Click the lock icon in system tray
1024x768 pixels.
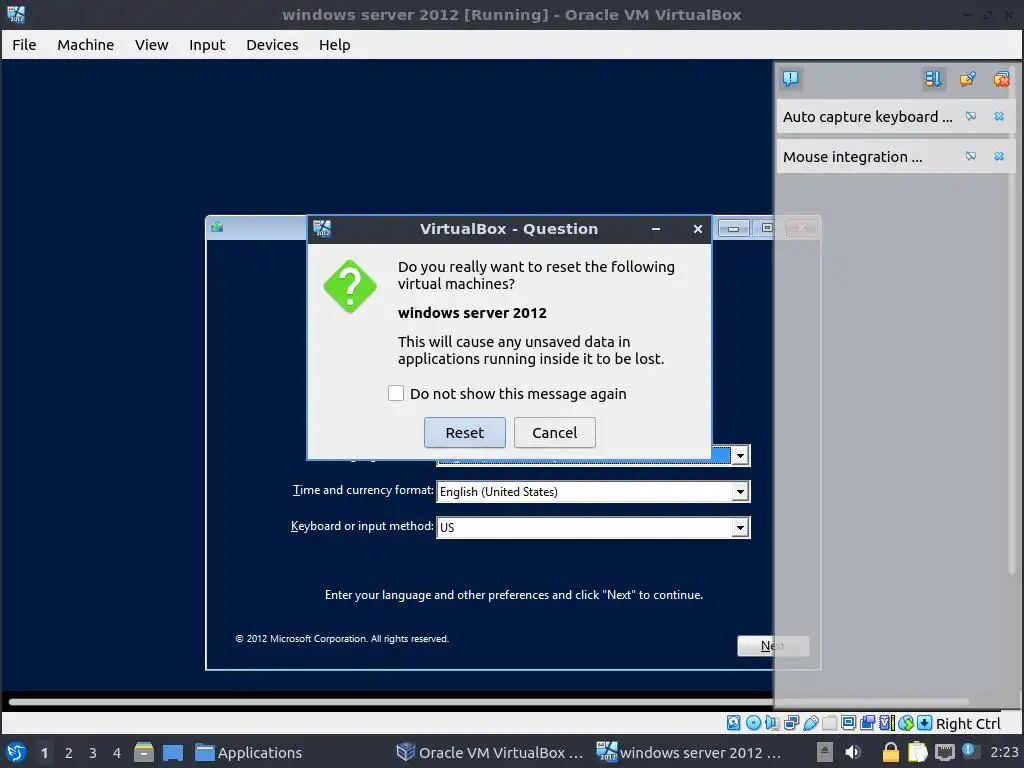[891, 752]
